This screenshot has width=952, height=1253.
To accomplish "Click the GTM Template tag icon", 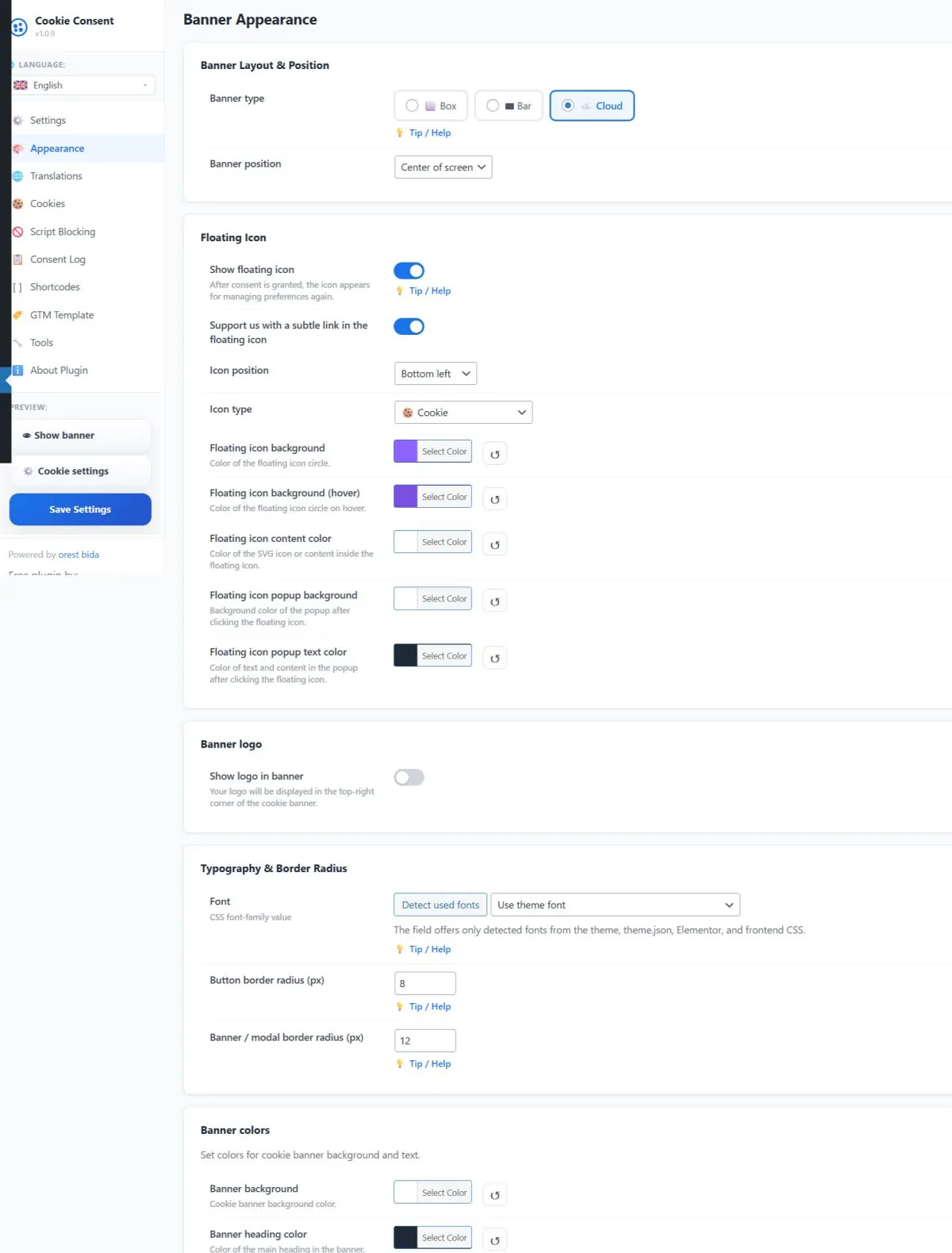I will coord(17,315).
